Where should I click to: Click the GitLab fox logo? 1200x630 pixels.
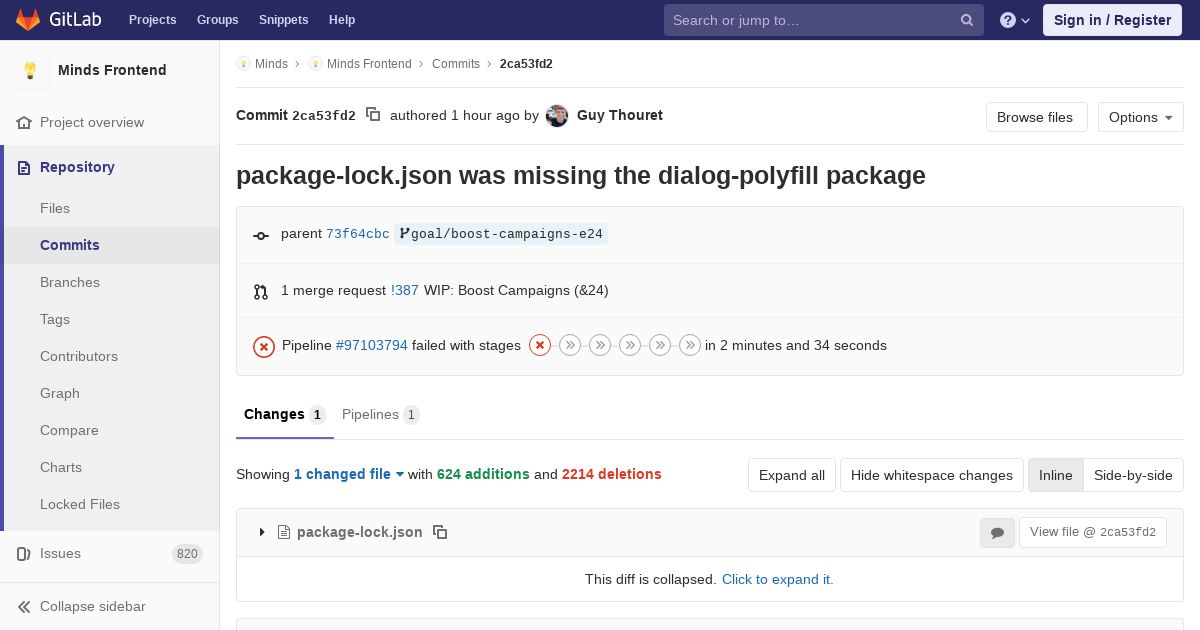[28, 20]
